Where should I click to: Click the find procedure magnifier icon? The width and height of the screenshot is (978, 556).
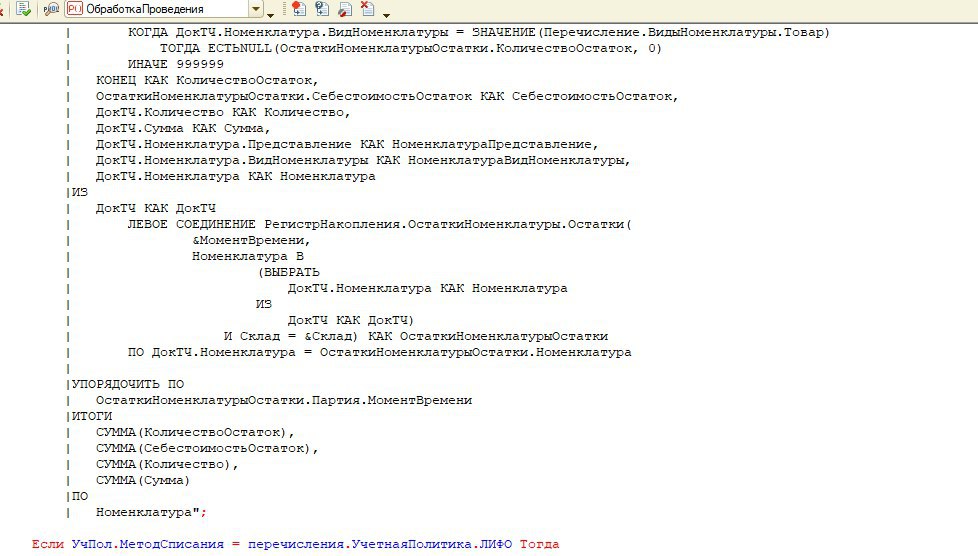(x=52, y=9)
